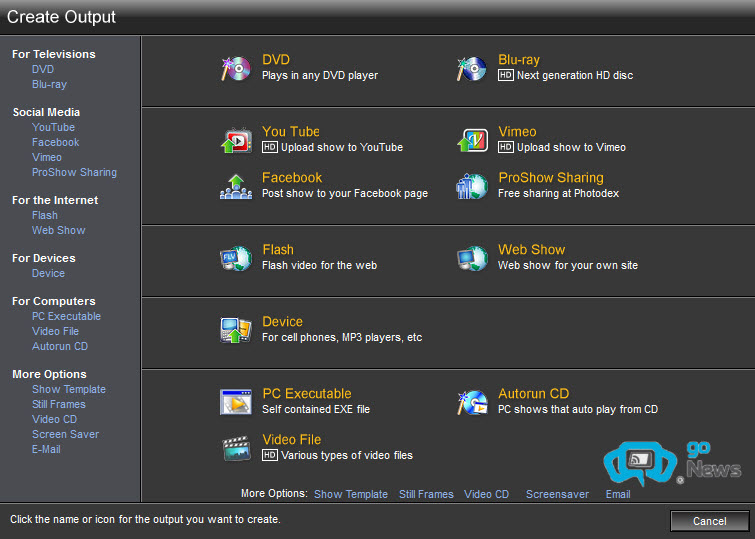
Task: Click "Self contained EXE file" description
Action: 316,409
